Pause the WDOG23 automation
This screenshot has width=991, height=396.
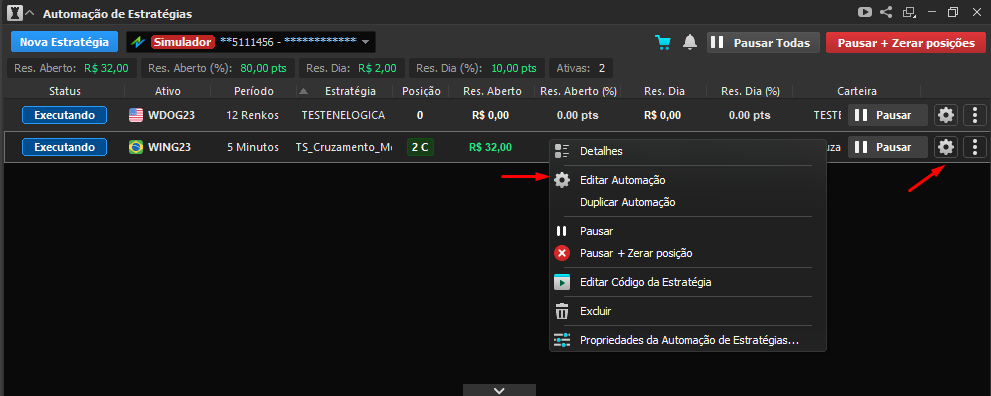tap(887, 115)
